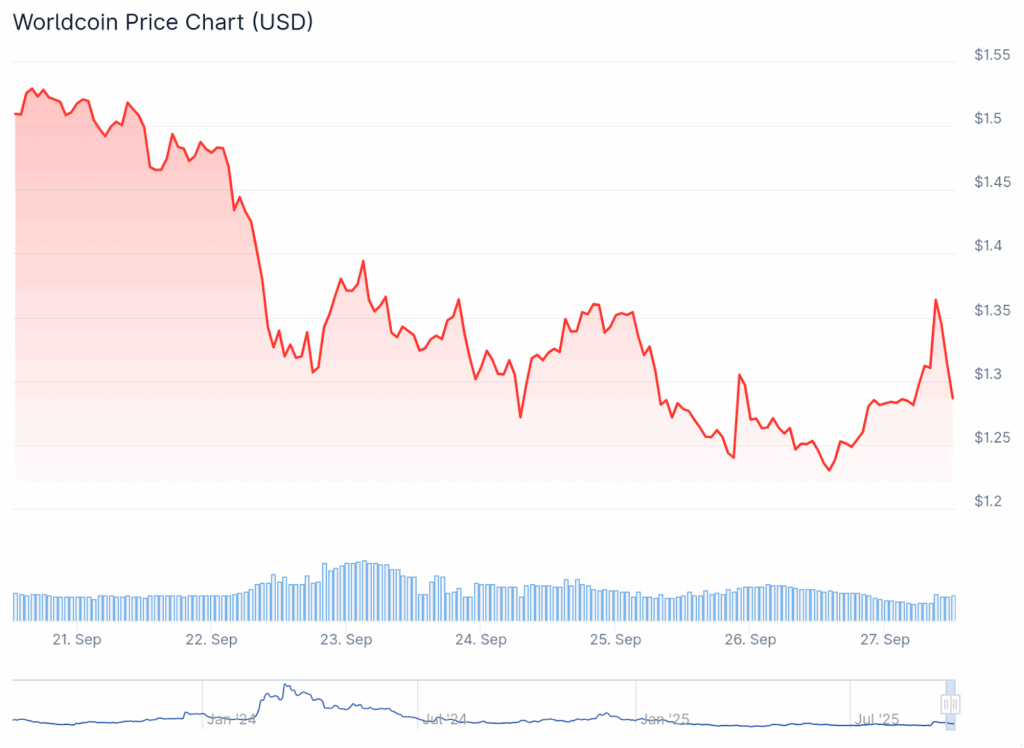Click the 26 Sep date label
The width and height of the screenshot is (1024, 748).
749,640
